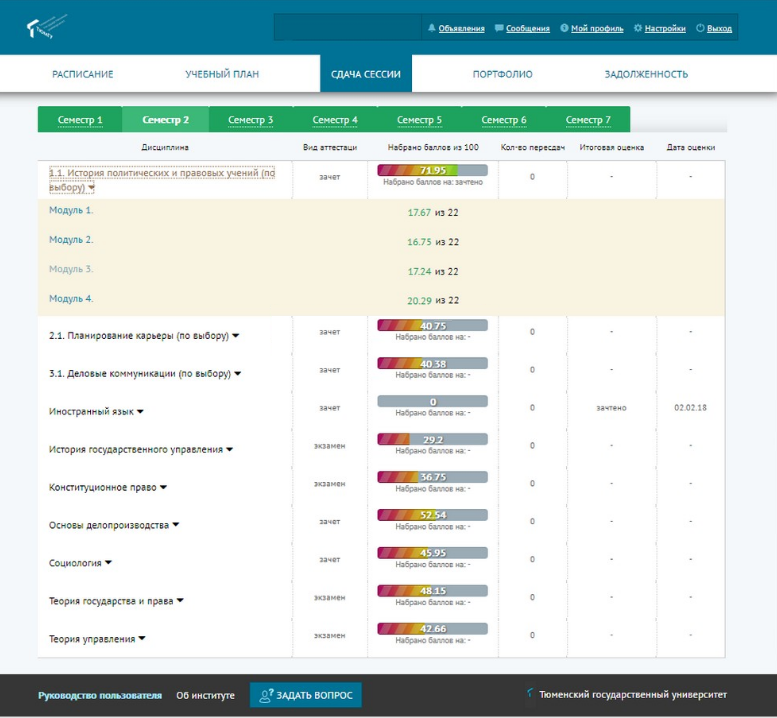The height and width of the screenshot is (718, 777).
Task: Expand the Иностранный язык discipline details
Action: point(141,411)
